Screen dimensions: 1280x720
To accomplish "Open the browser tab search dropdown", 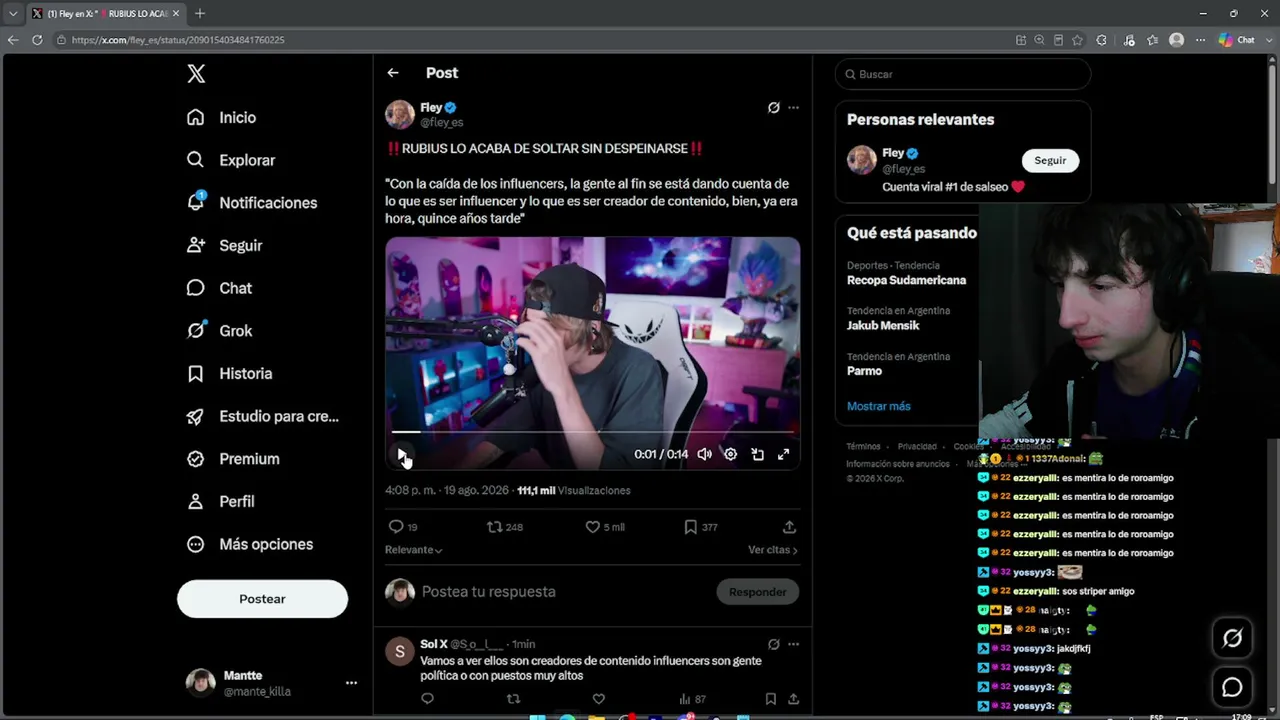I will click(13, 14).
